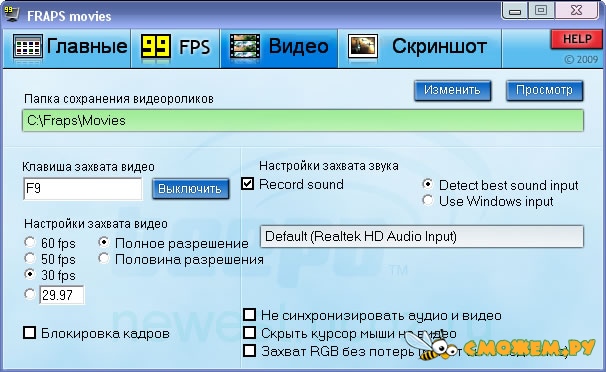
Task: Select the 60 fps radio option
Action: 30,242
